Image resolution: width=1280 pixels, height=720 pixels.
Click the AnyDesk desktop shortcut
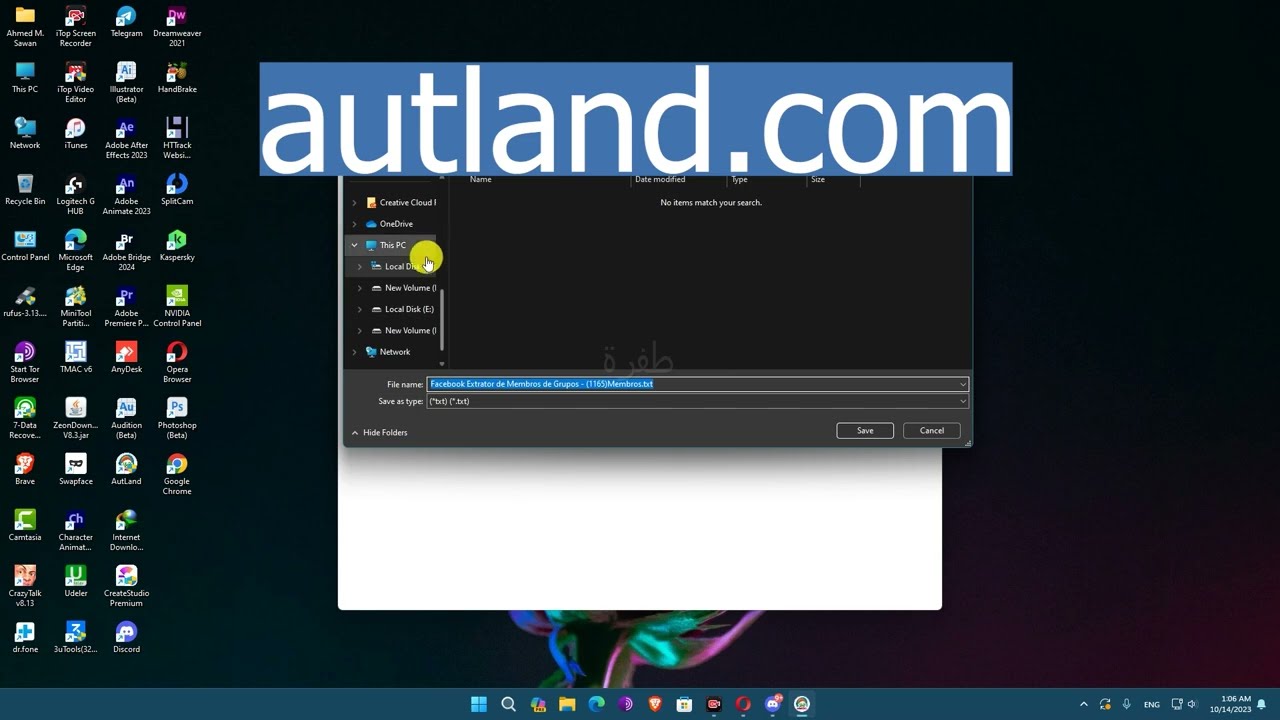click(126, 358)
